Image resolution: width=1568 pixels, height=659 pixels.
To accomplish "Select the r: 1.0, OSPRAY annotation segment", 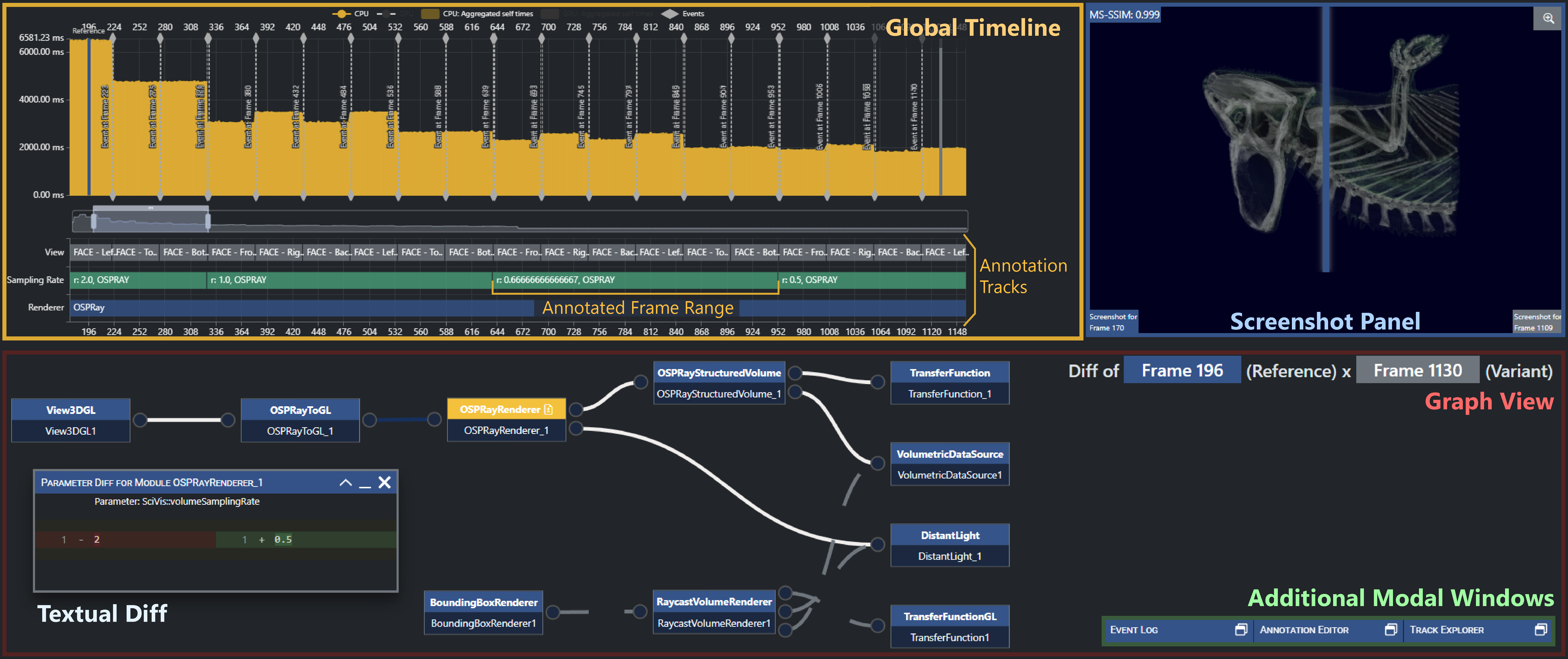I will click(x=349, y=280).
